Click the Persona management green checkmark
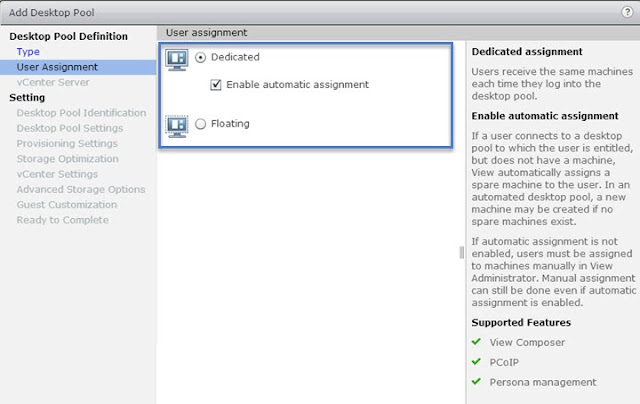This screenshot has width=640, height=404. 477,382
